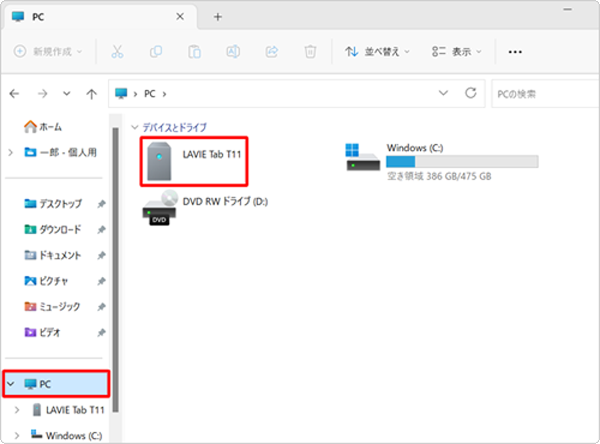Click the Paste clipboard icon
600x444 pixels.
pos(194,51)
